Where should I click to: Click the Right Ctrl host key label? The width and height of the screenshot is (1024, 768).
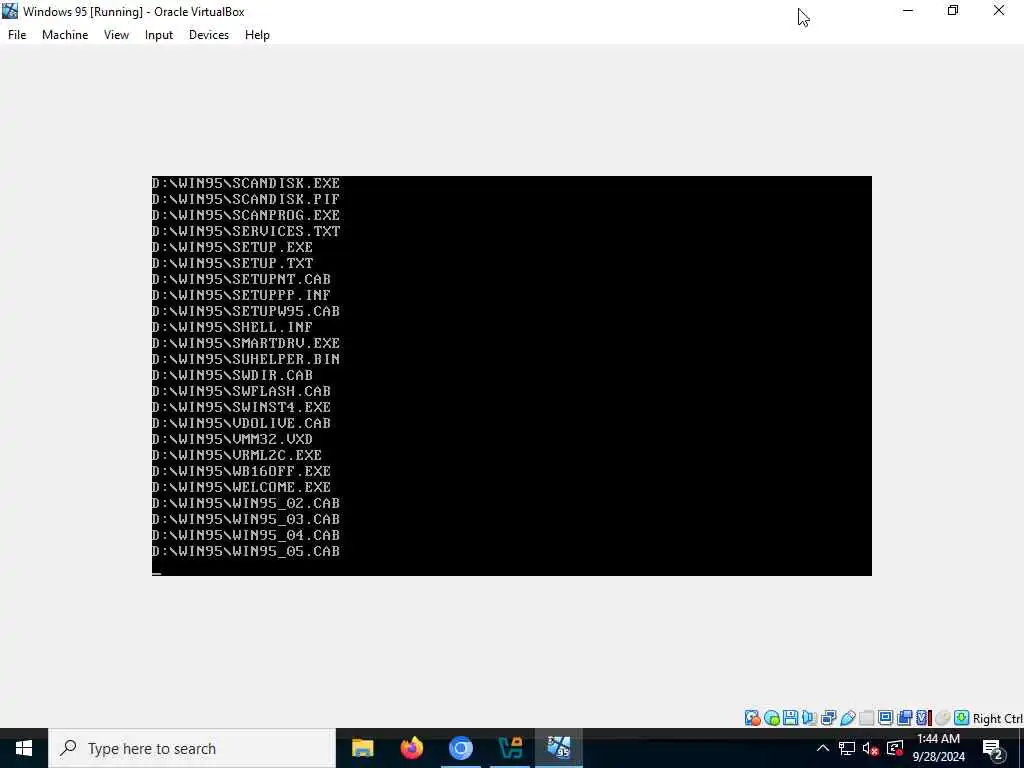[x=998, y=718]
